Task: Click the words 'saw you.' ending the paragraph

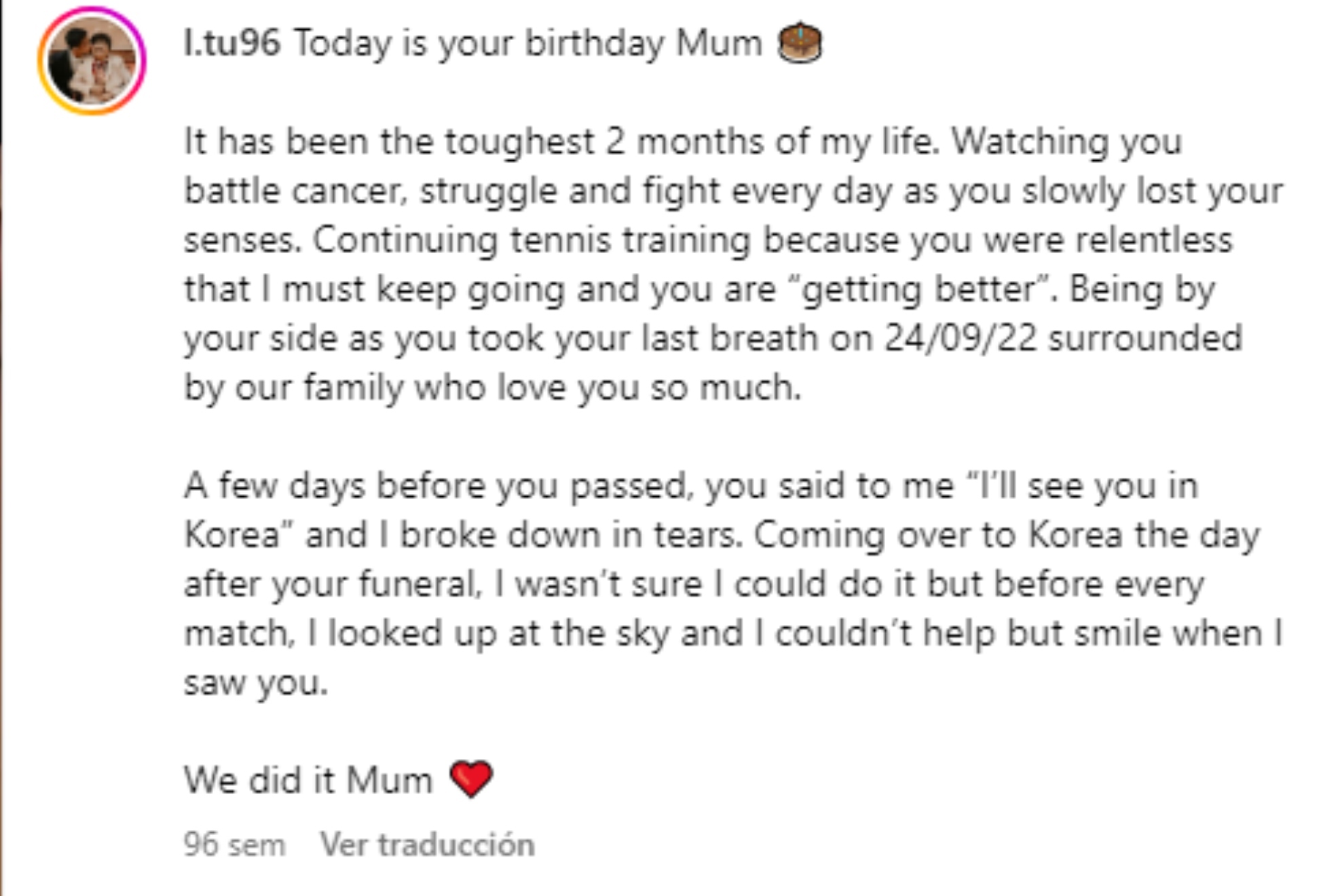Action: [255, 683]
